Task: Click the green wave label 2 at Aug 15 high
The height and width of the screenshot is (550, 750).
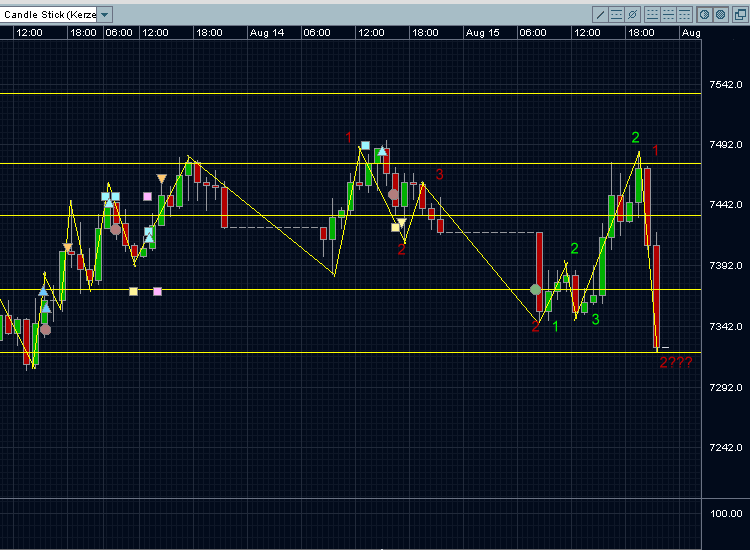Action: tap(635, 137)
